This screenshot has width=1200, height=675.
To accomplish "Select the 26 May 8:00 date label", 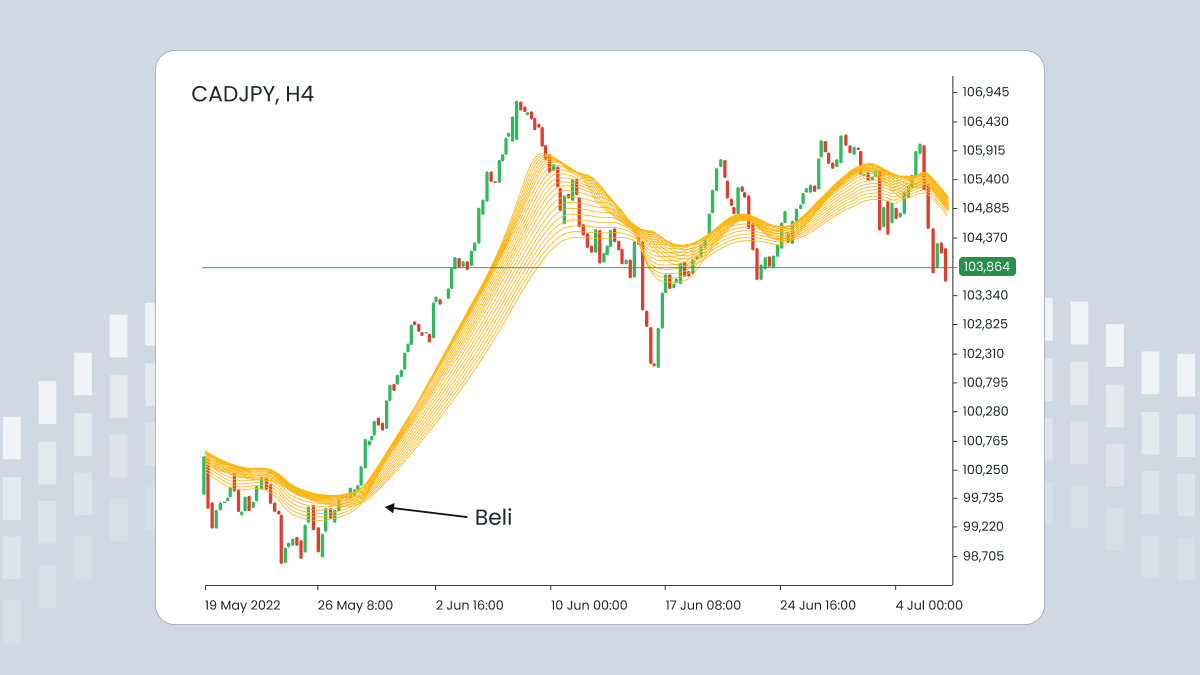I will tap(356, 605).
